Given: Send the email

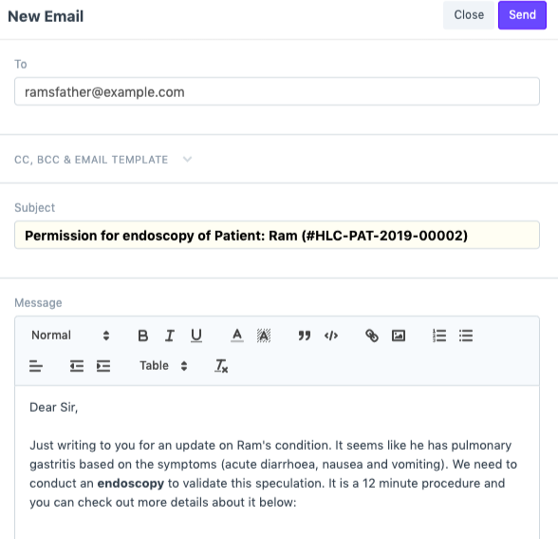Looking at the screenshot, I should coord(522,15).
